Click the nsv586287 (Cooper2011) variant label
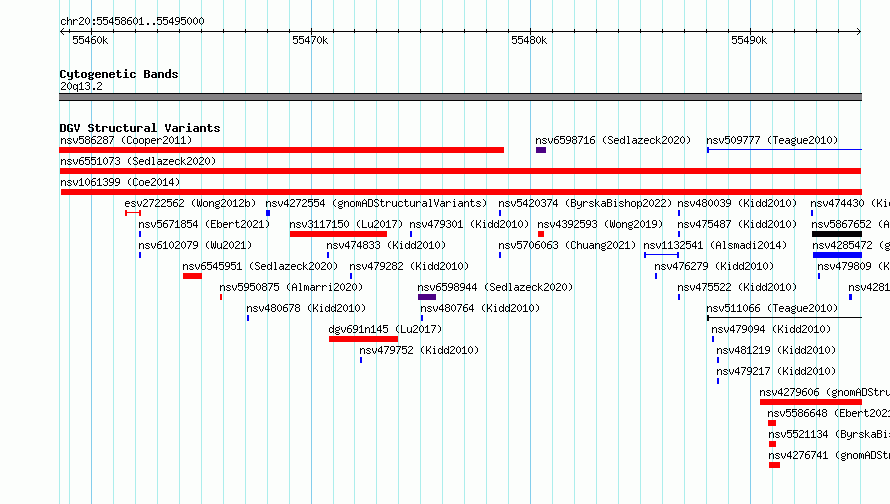 click(x=126, y=140)
